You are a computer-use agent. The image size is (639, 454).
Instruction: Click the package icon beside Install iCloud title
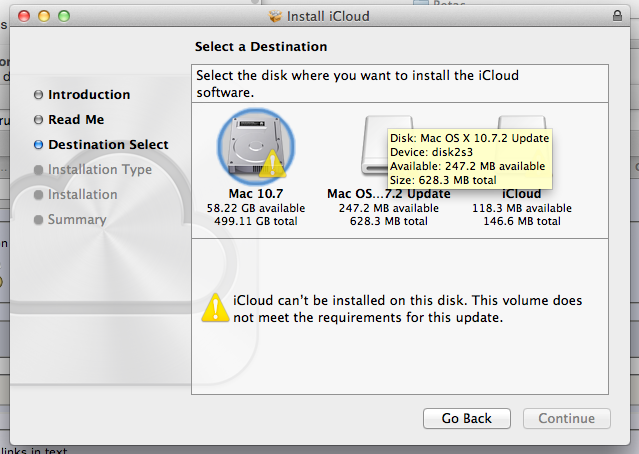click(x=275, y=16)
